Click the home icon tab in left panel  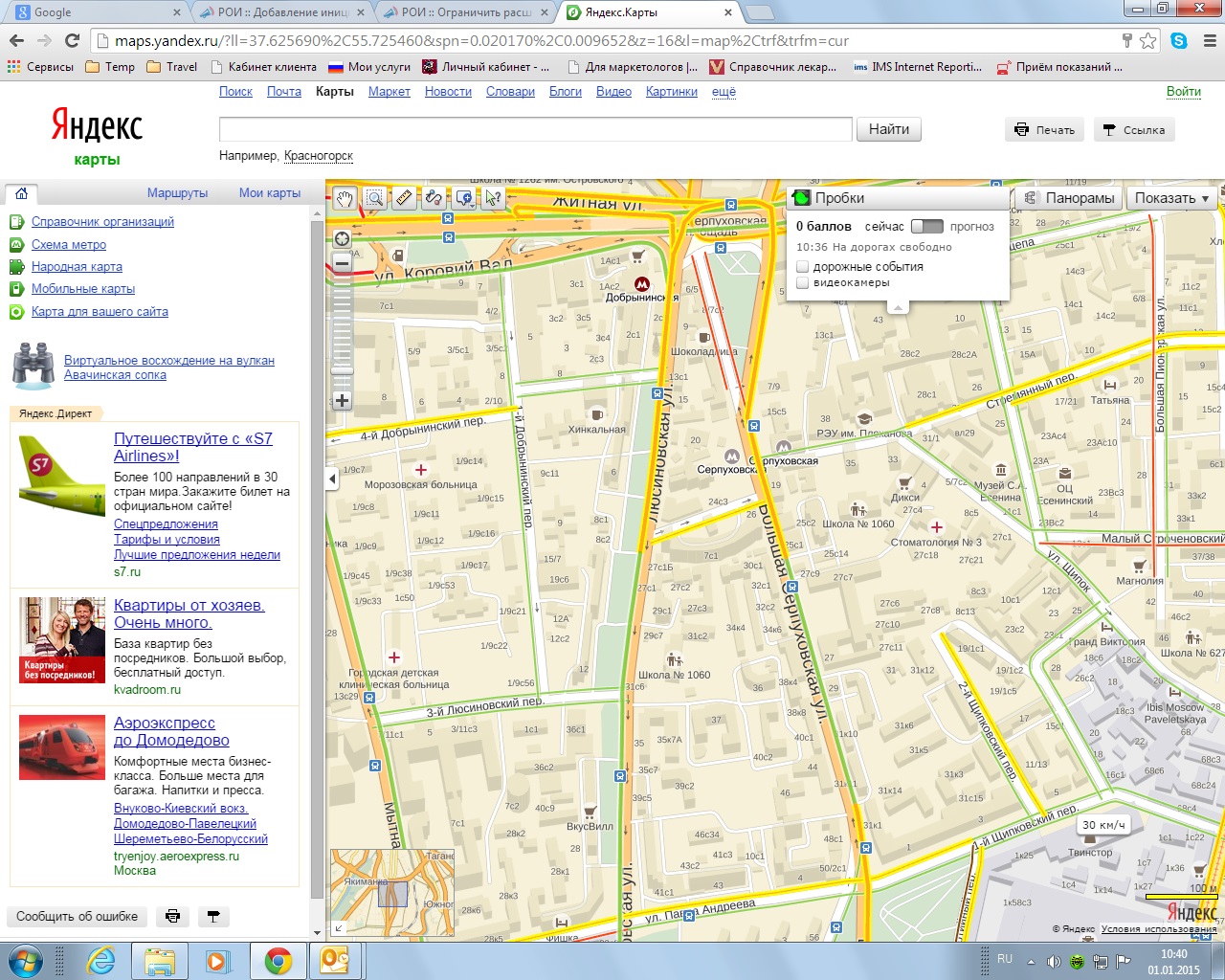click(x=21, y=193)
